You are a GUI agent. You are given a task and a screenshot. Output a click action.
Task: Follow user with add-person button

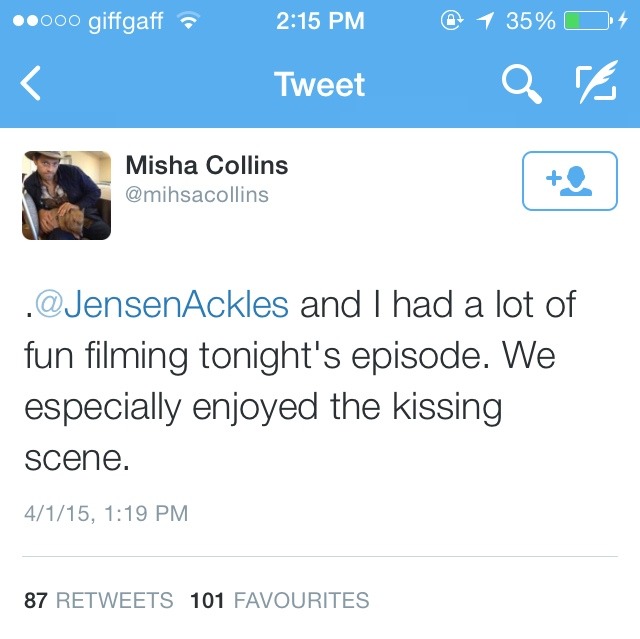(x=570, y=181)
